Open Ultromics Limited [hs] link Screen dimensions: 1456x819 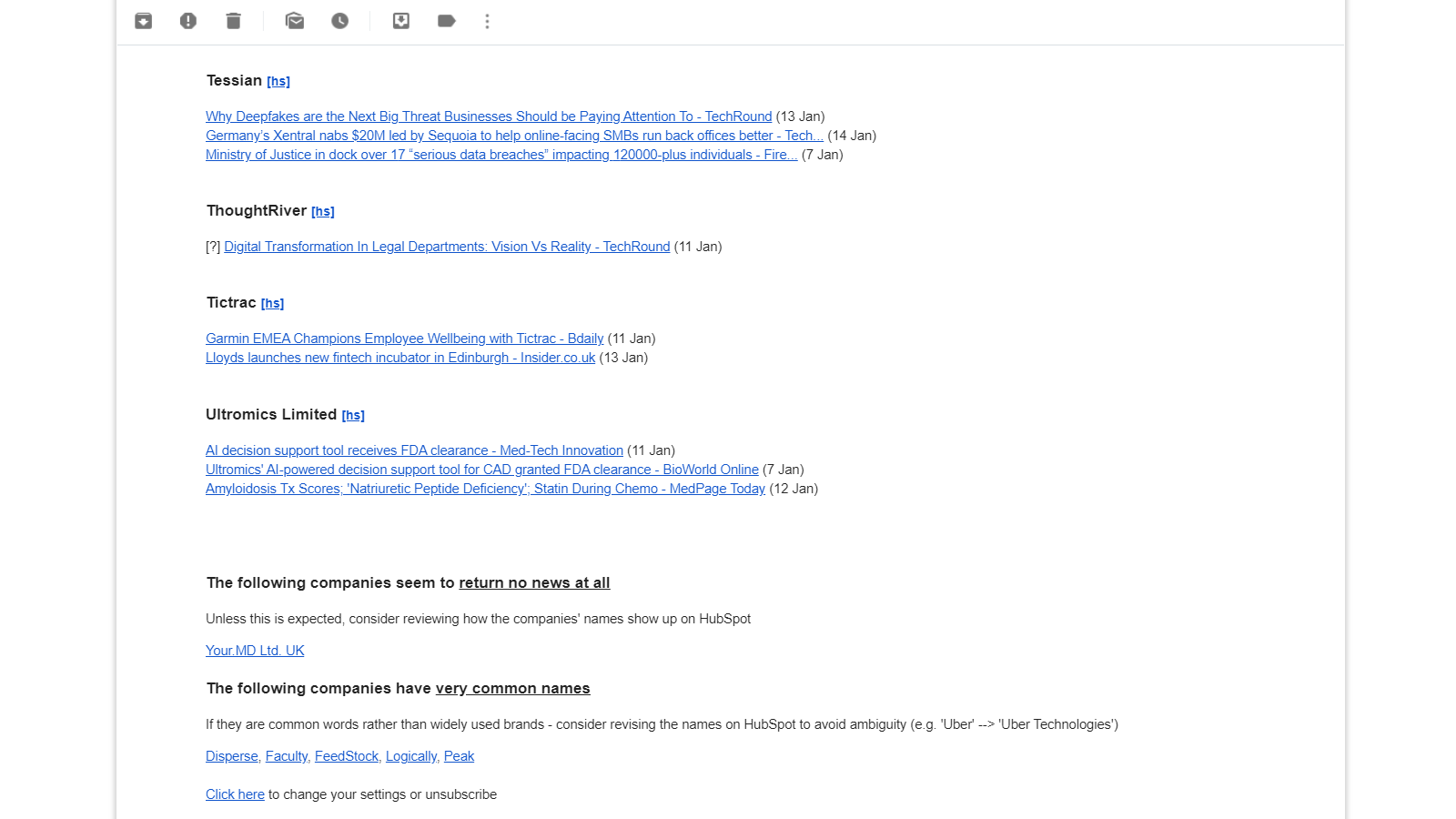(x=353, y=416)
